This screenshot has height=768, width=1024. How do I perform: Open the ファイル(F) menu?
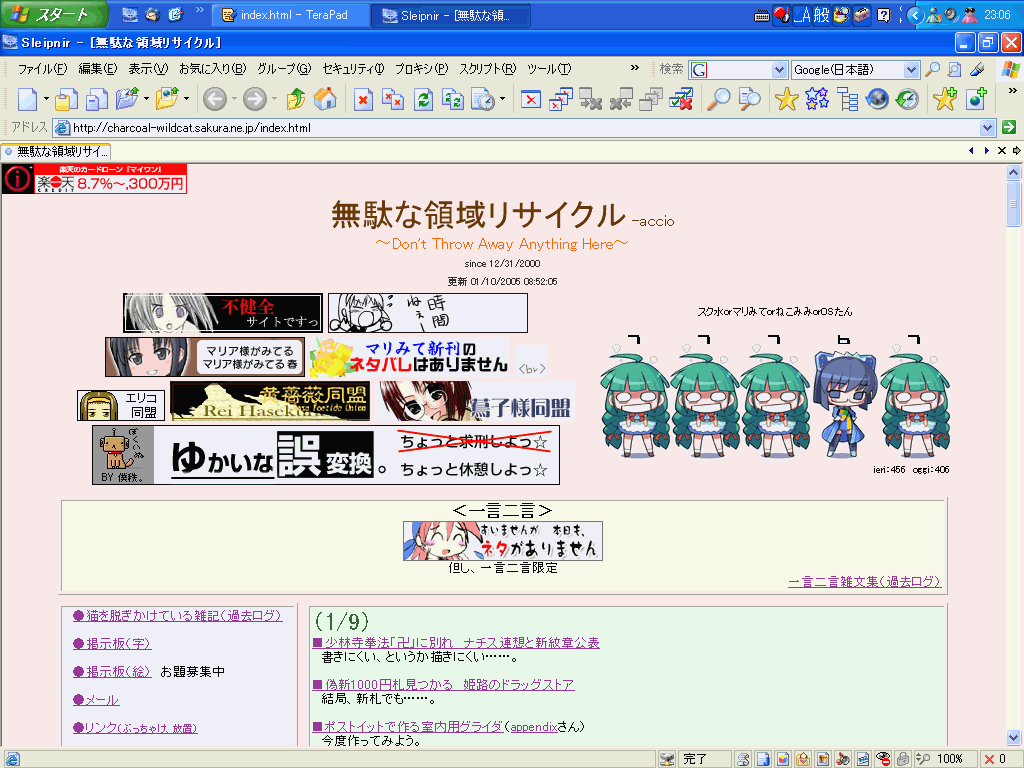pyautogui.click(x=42, y=69)
